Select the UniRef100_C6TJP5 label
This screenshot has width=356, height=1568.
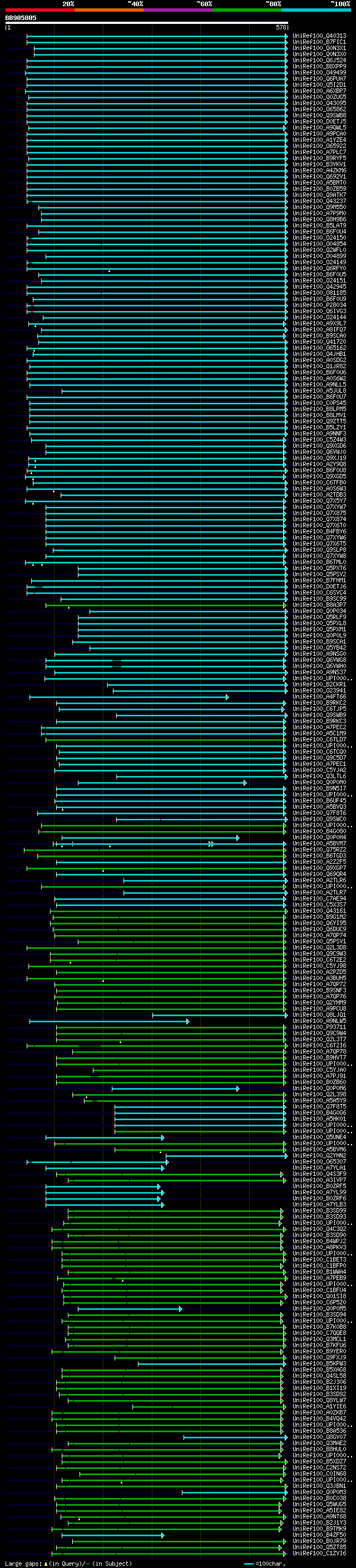pos(319,709)
